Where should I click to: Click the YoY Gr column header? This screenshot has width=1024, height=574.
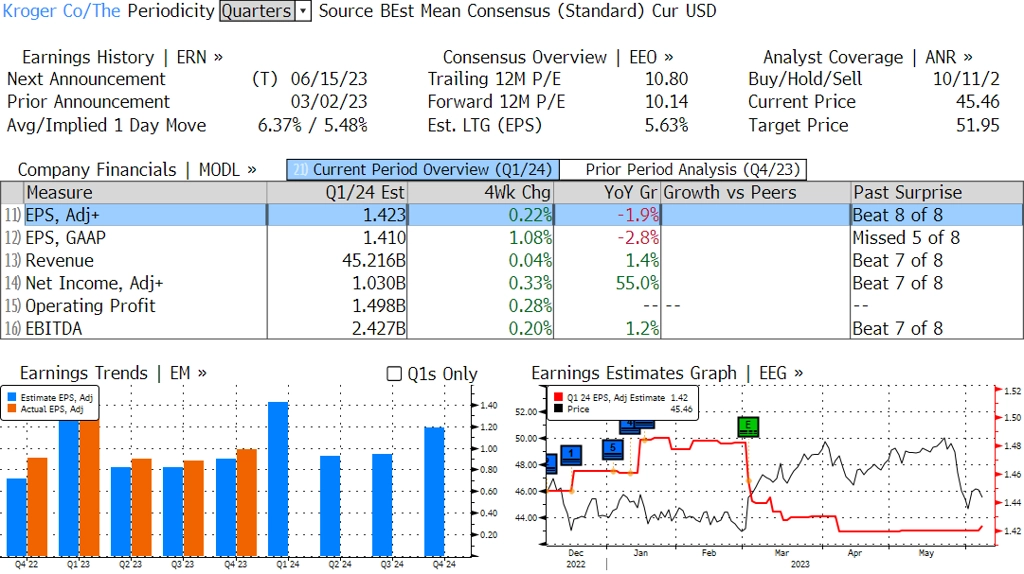[607, 193]
